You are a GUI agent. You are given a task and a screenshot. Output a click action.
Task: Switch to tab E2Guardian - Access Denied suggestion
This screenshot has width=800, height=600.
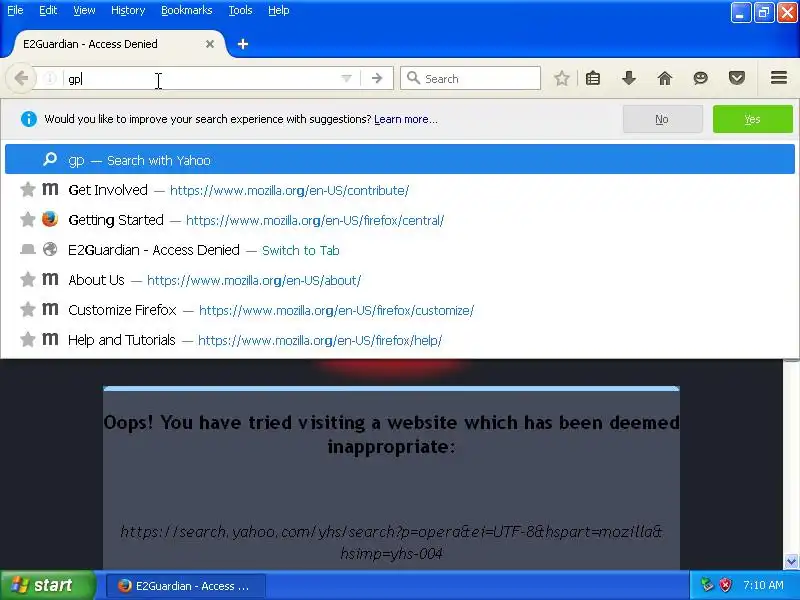400,250
